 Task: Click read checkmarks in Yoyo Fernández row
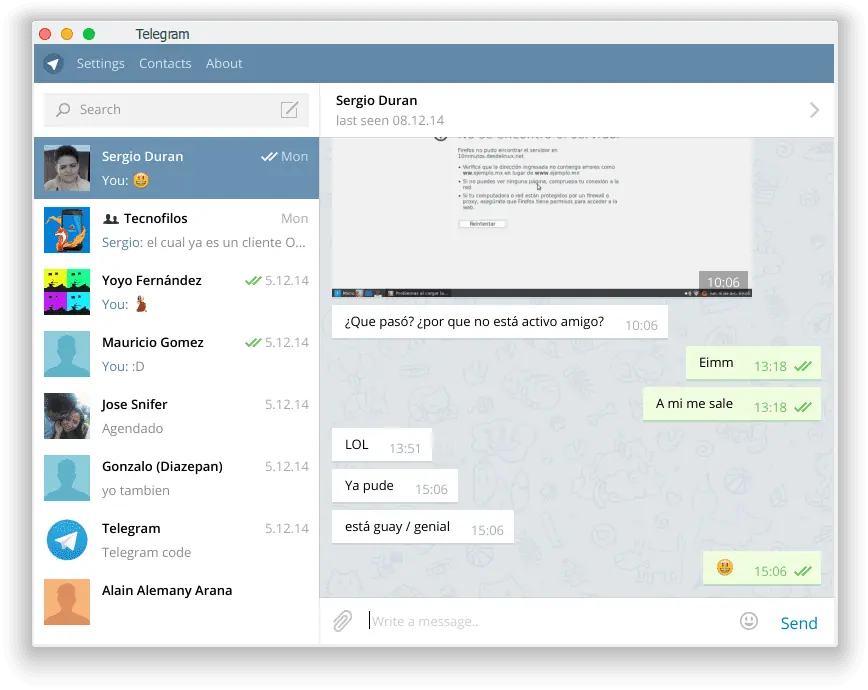(x=253, y=281)
